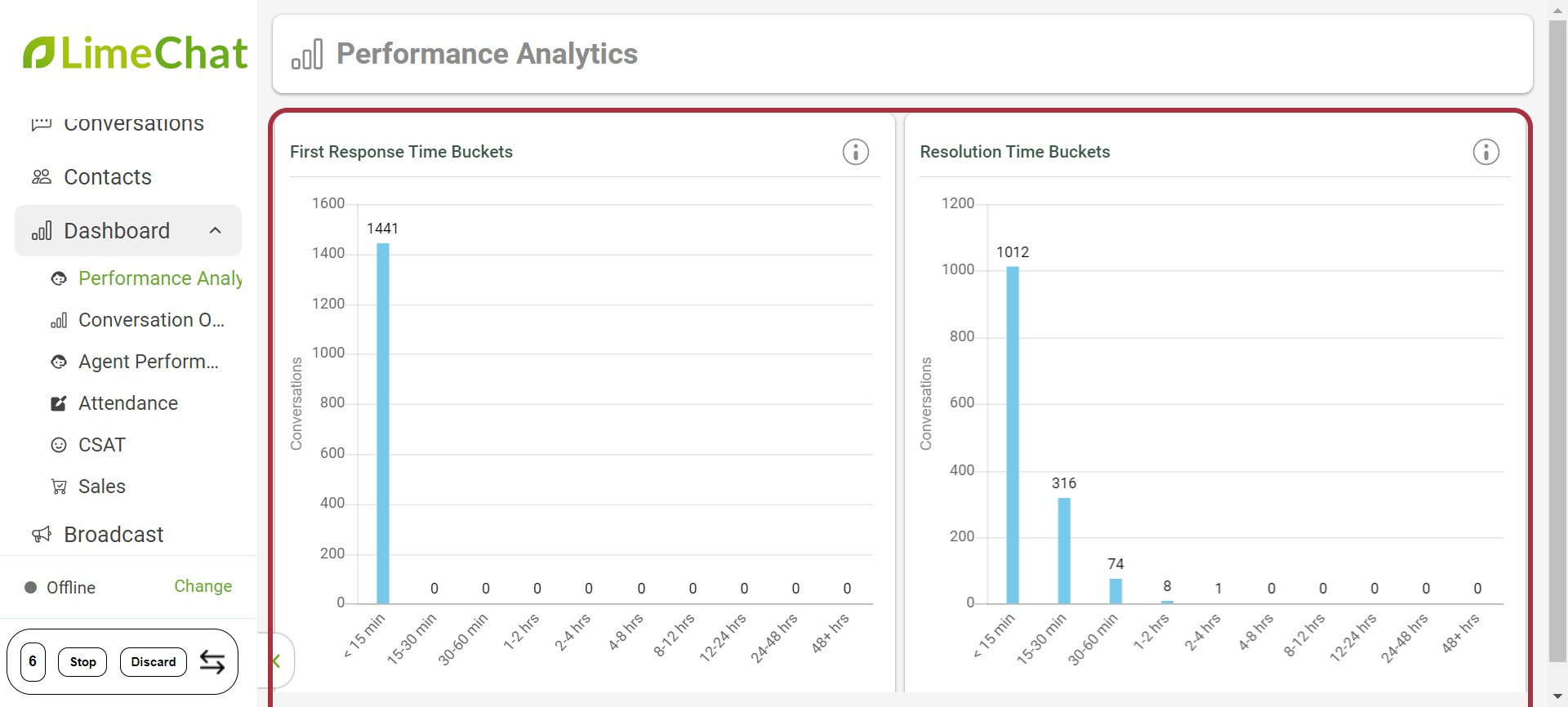This screenshot has width=1568, height=707.
Task: Click the scrollbar up arrow
Action: tap(1558, 9)
